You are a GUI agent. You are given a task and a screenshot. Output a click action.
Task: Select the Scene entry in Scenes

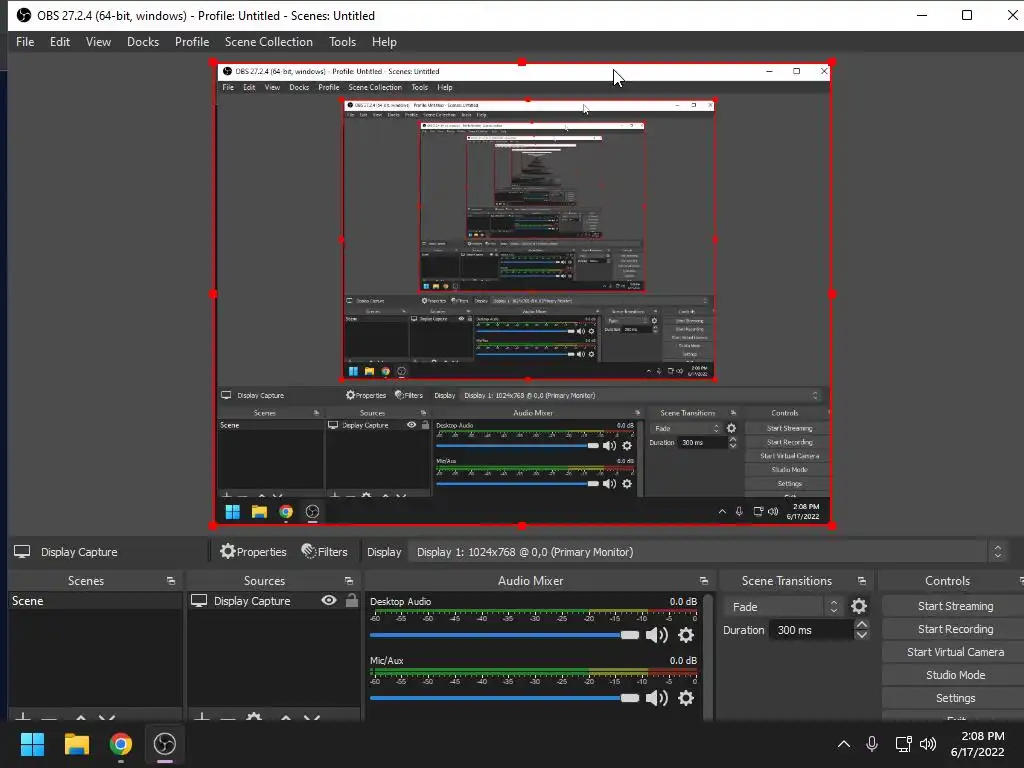pos(95,601)
